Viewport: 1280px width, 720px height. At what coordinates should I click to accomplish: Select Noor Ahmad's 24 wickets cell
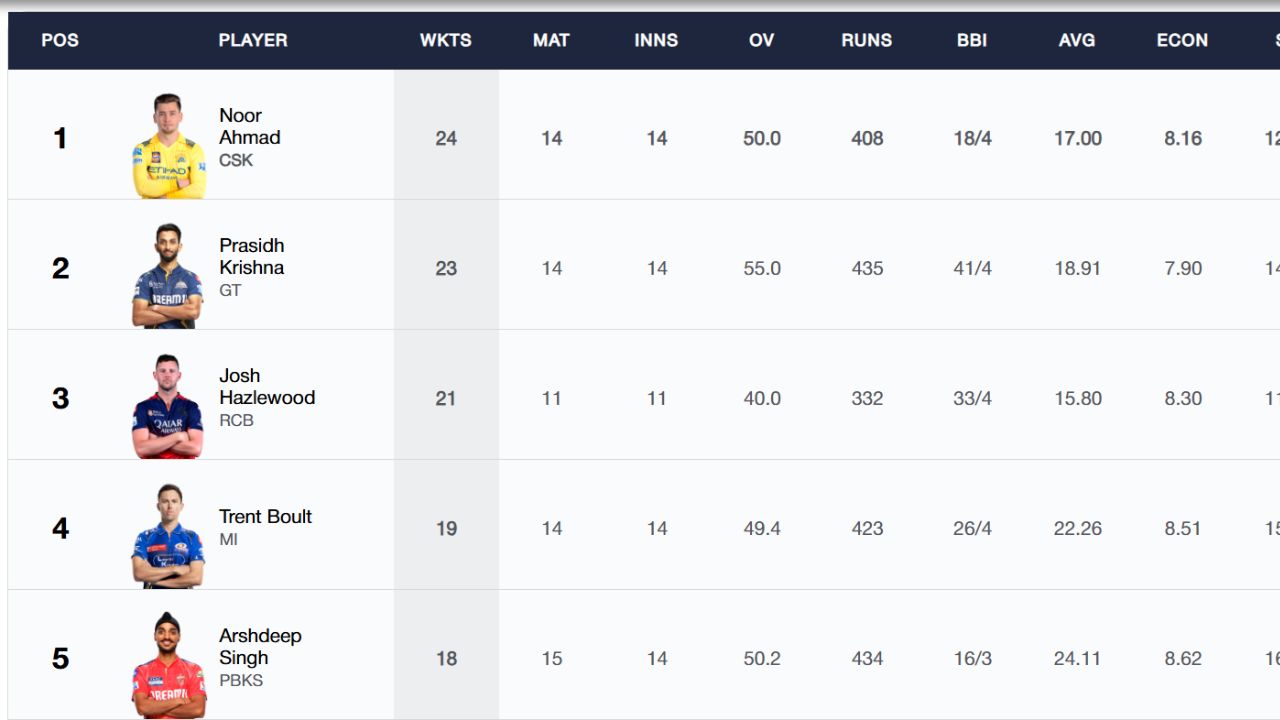(446, 138)
